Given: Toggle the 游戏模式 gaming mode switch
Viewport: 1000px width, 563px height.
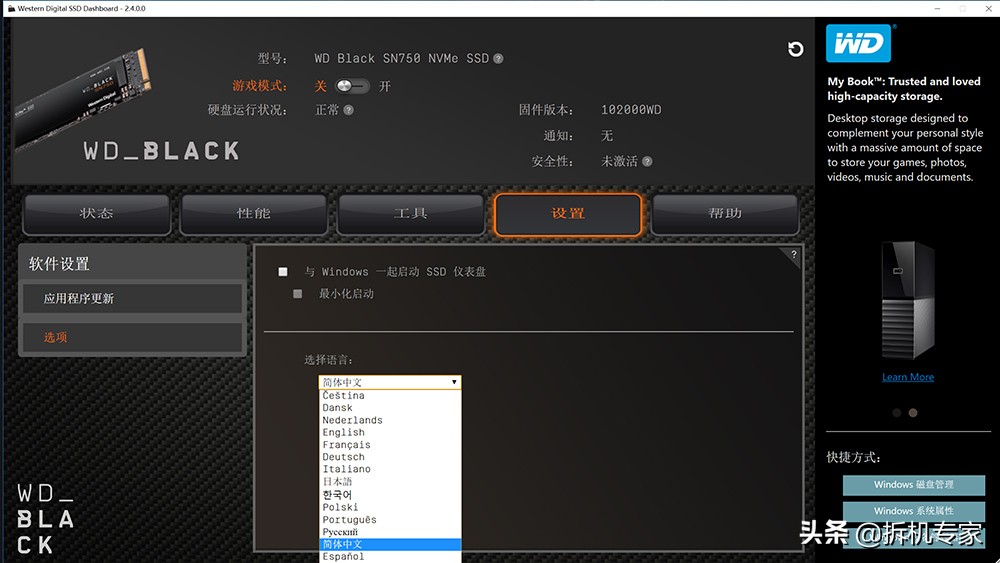Looking at the screenshot, I should (352, 86).
